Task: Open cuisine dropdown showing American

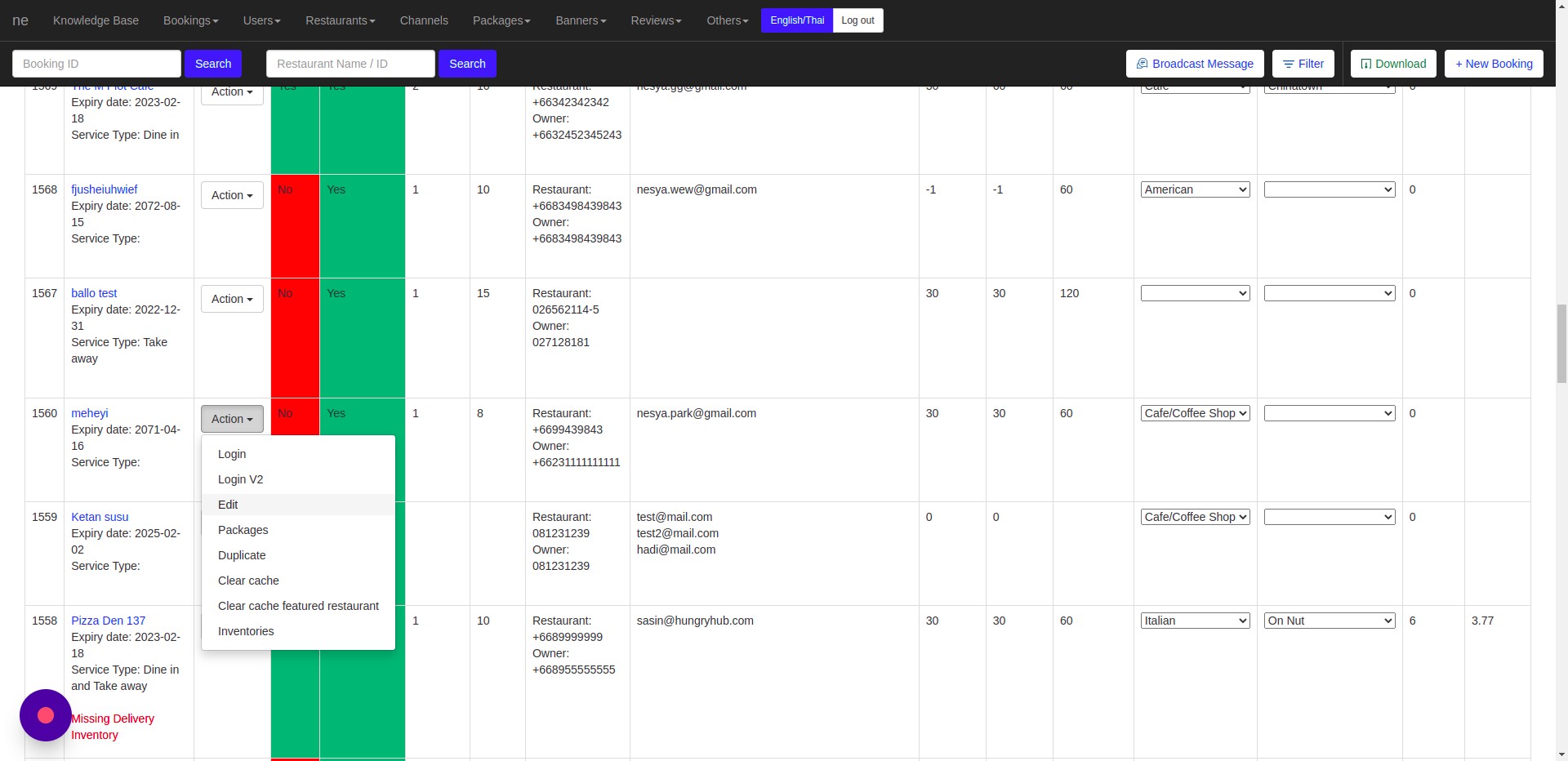Action: coord(1195,189)
